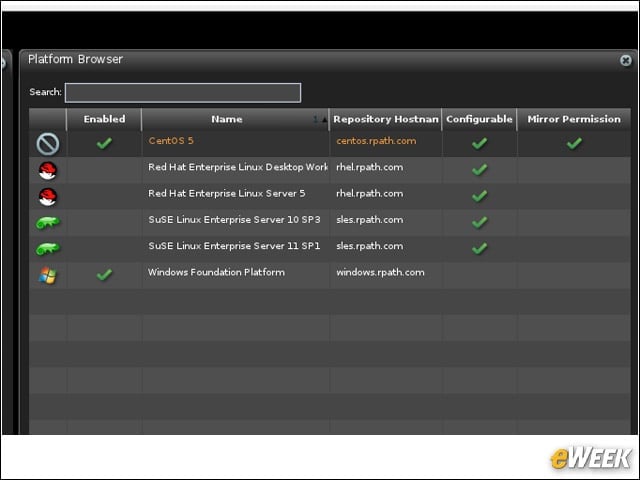Select Red Hat Enterprise Linux Server 5
Viewport: 640px width, 480px height.
[227, 193]
